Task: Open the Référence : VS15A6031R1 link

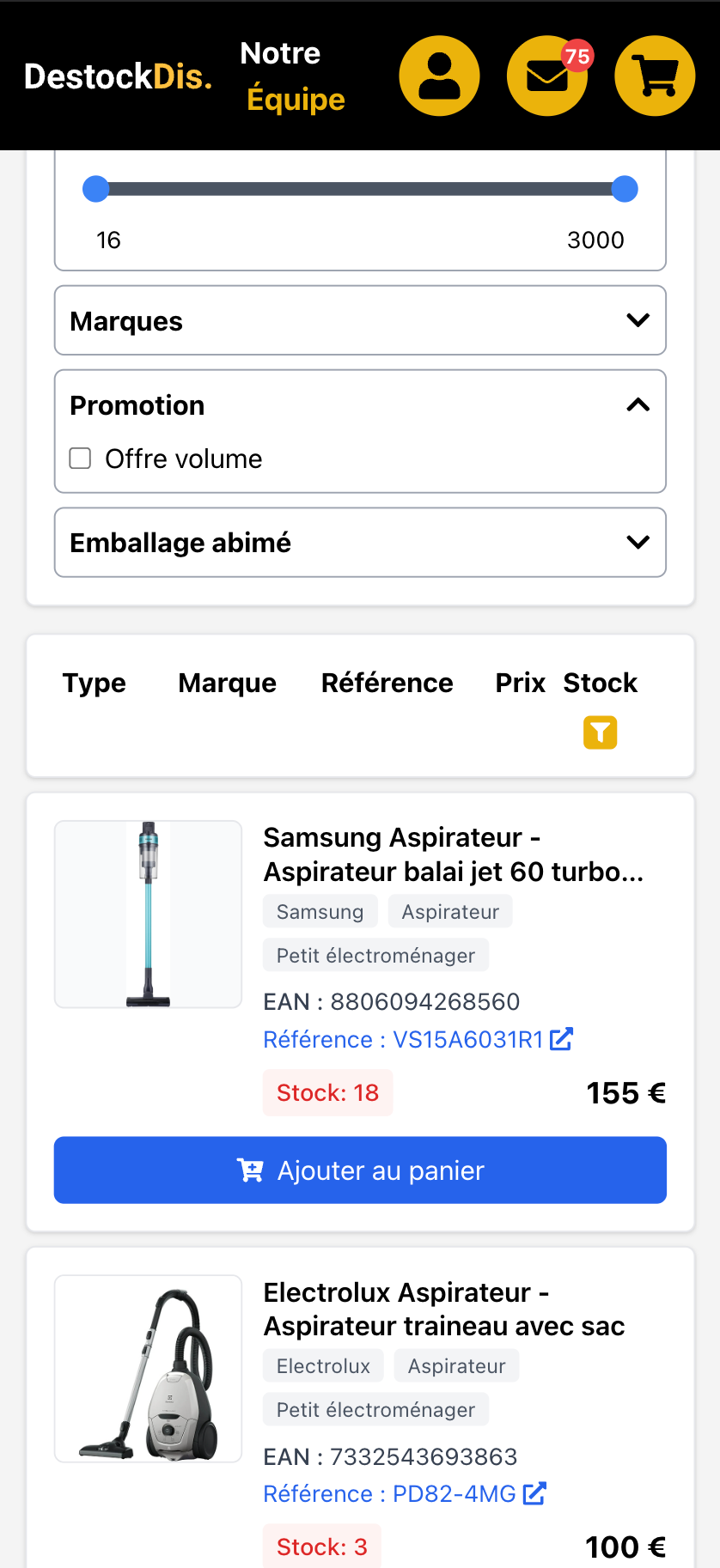Action: tap(404, 1039)
